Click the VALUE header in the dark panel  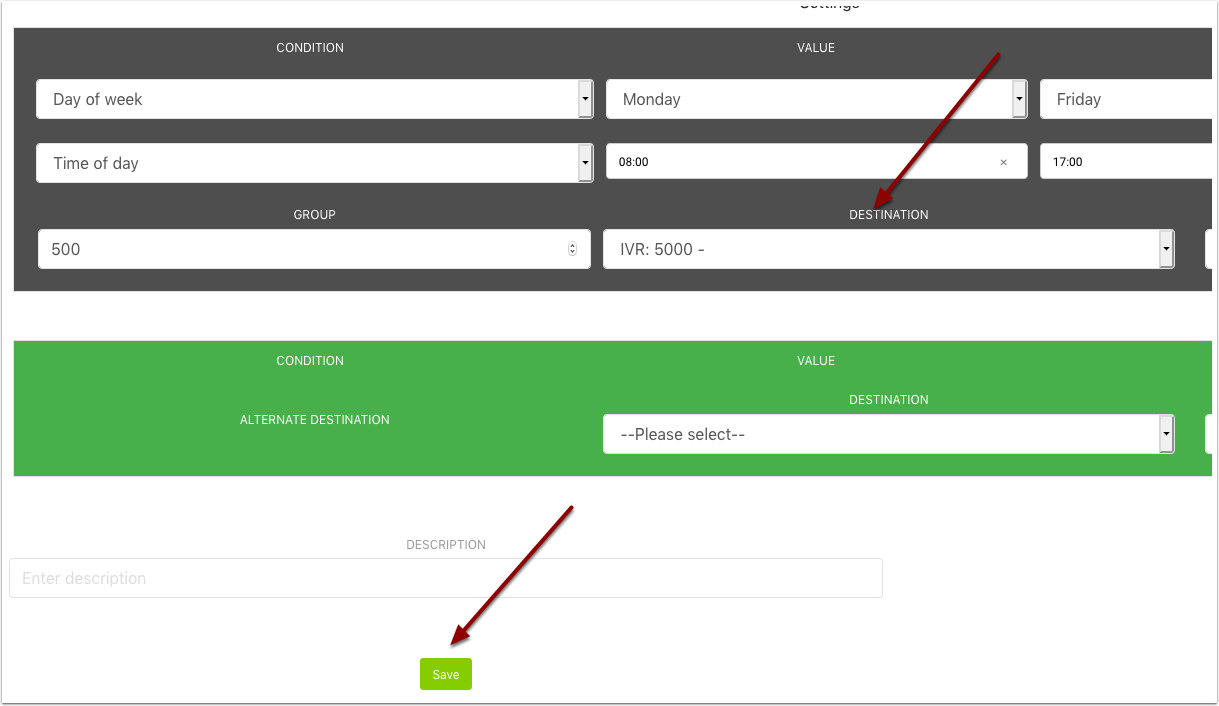(816, 48)
